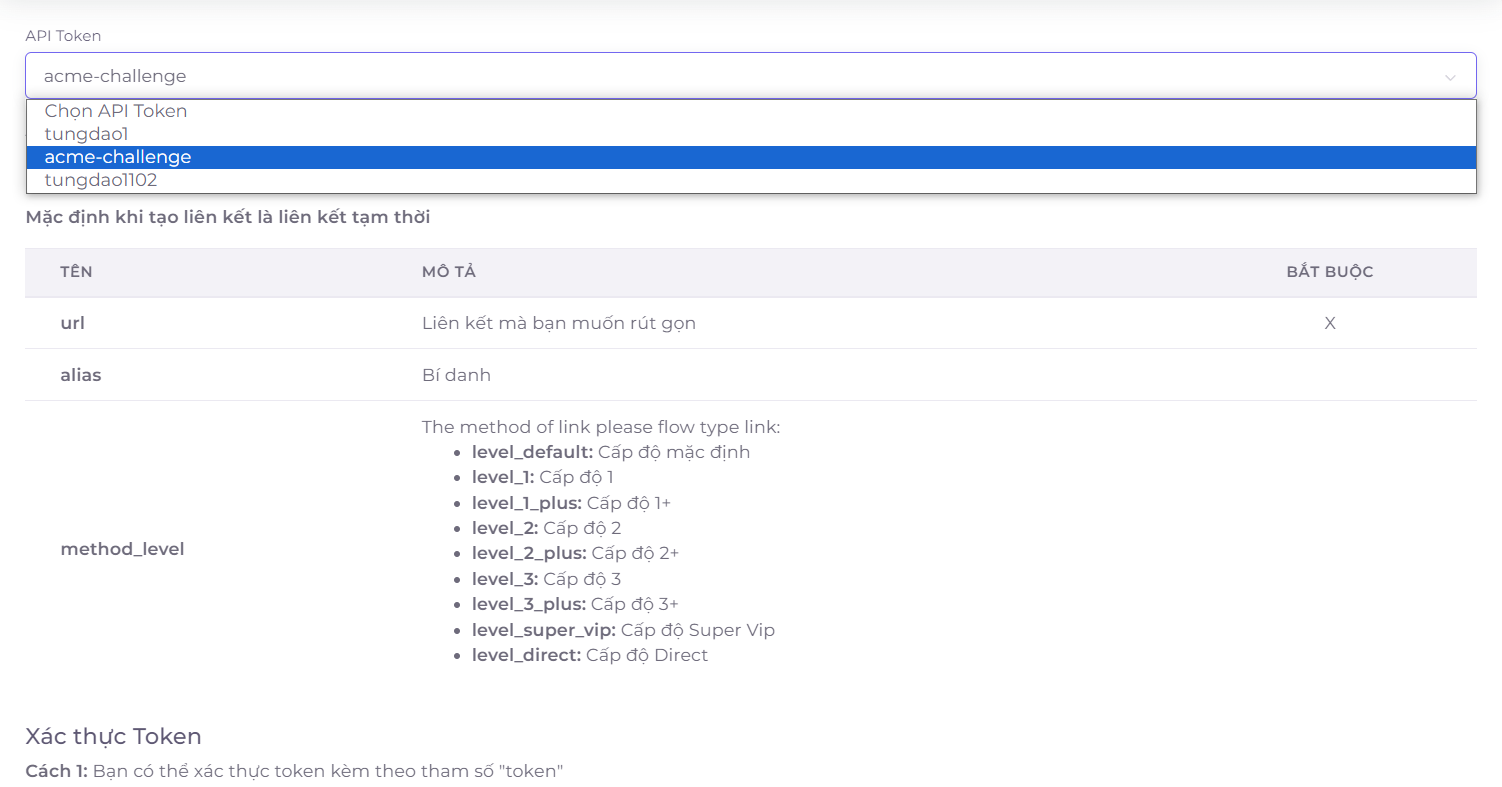This screenshot has width=1502, height=787.
Task: Click the alias parameter name
Action: (81, 375)
